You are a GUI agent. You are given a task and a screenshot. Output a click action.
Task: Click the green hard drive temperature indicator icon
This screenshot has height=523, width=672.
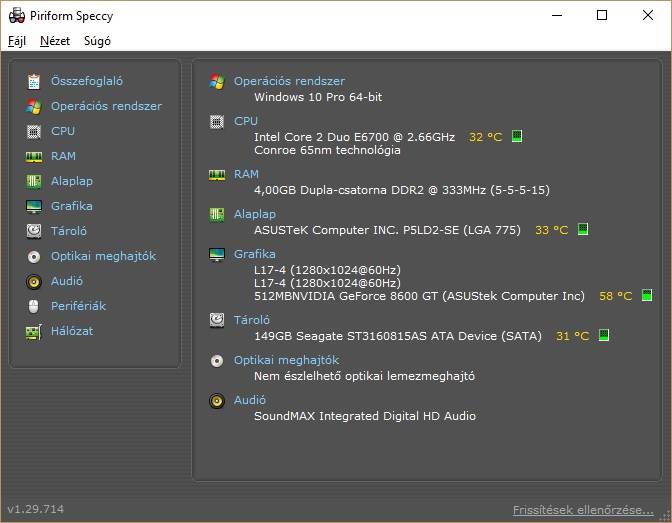pyautogui.click(x=604, y=335)
